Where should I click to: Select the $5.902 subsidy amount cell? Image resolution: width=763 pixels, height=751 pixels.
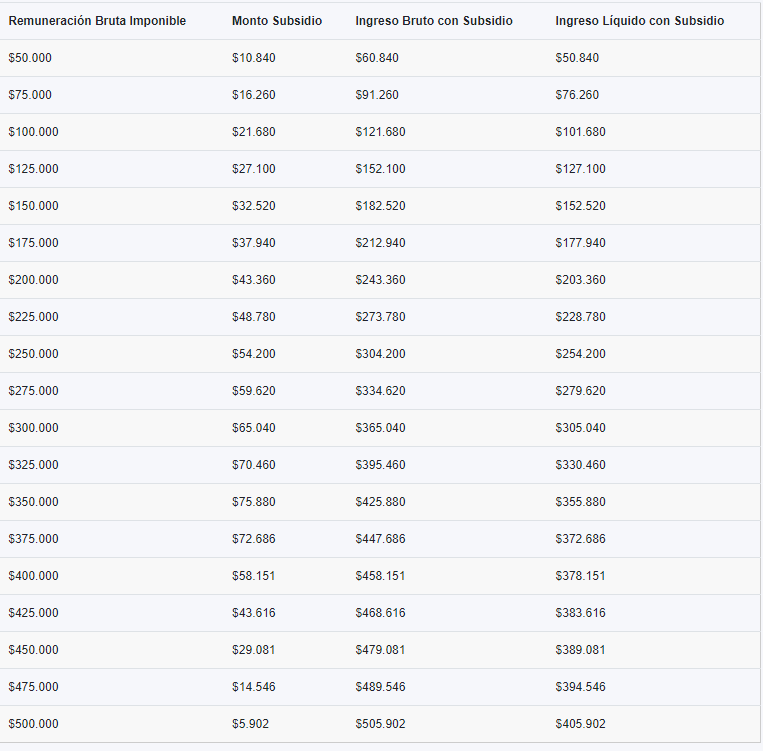[x=250, y=724]
